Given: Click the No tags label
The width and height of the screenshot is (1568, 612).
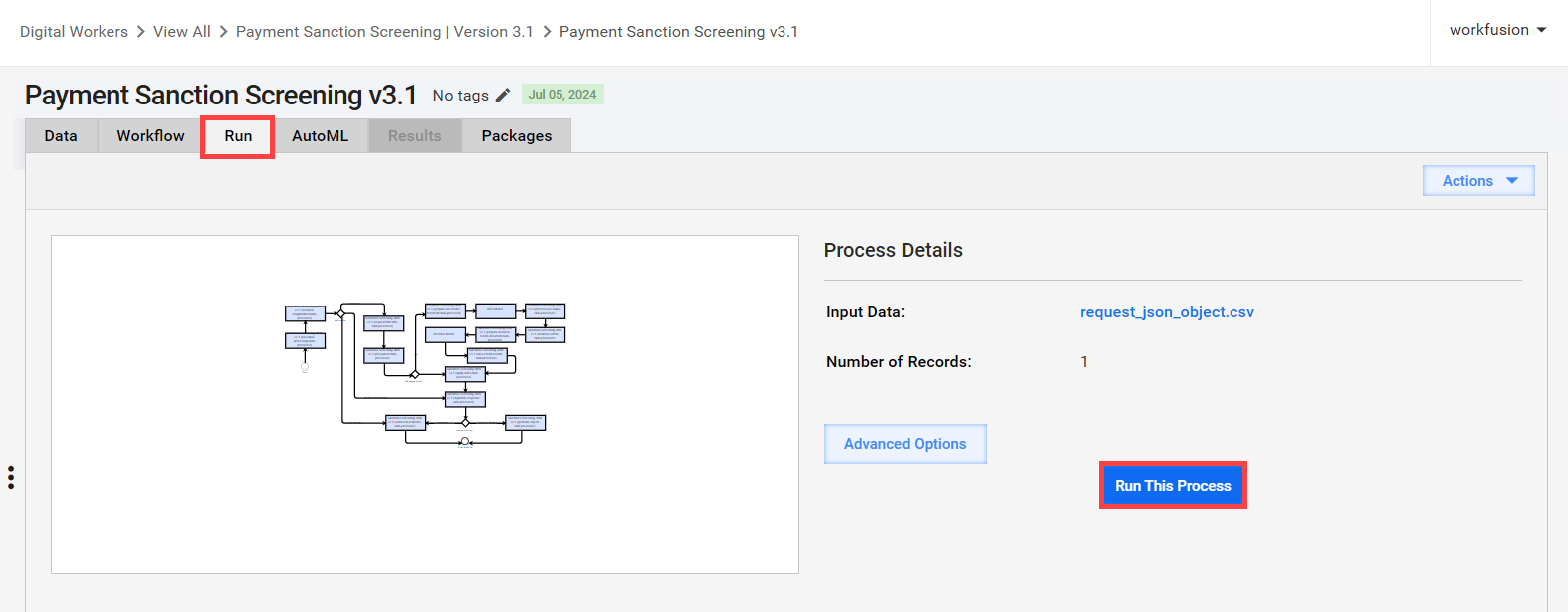Looking at the screenshot, I should pos(460,96).
